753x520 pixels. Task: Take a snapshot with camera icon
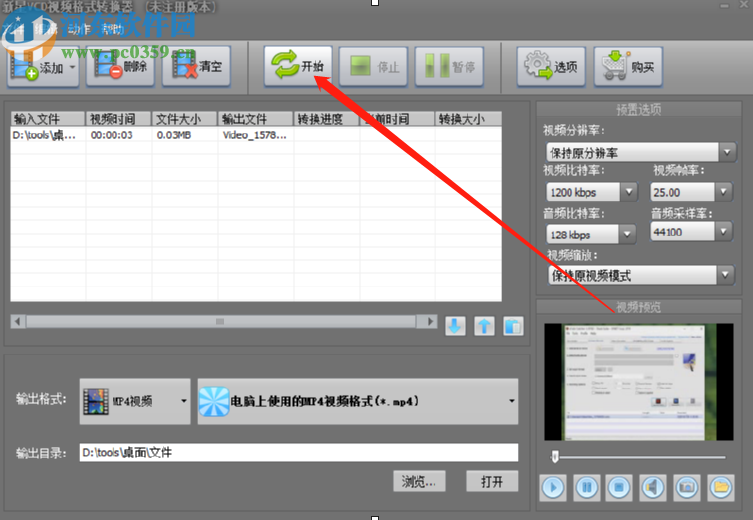[687, 488]
